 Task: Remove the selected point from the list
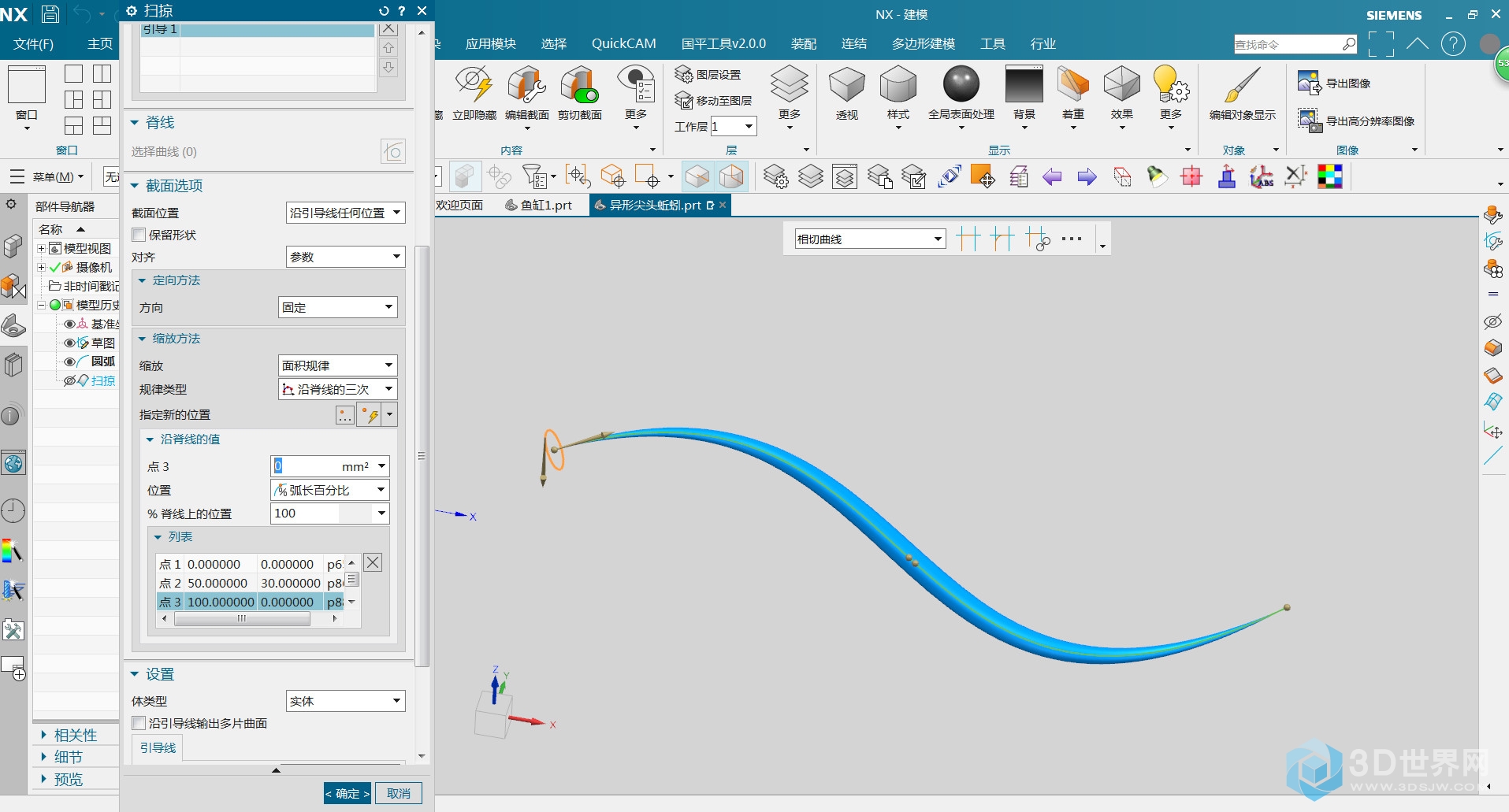[373, 562]
